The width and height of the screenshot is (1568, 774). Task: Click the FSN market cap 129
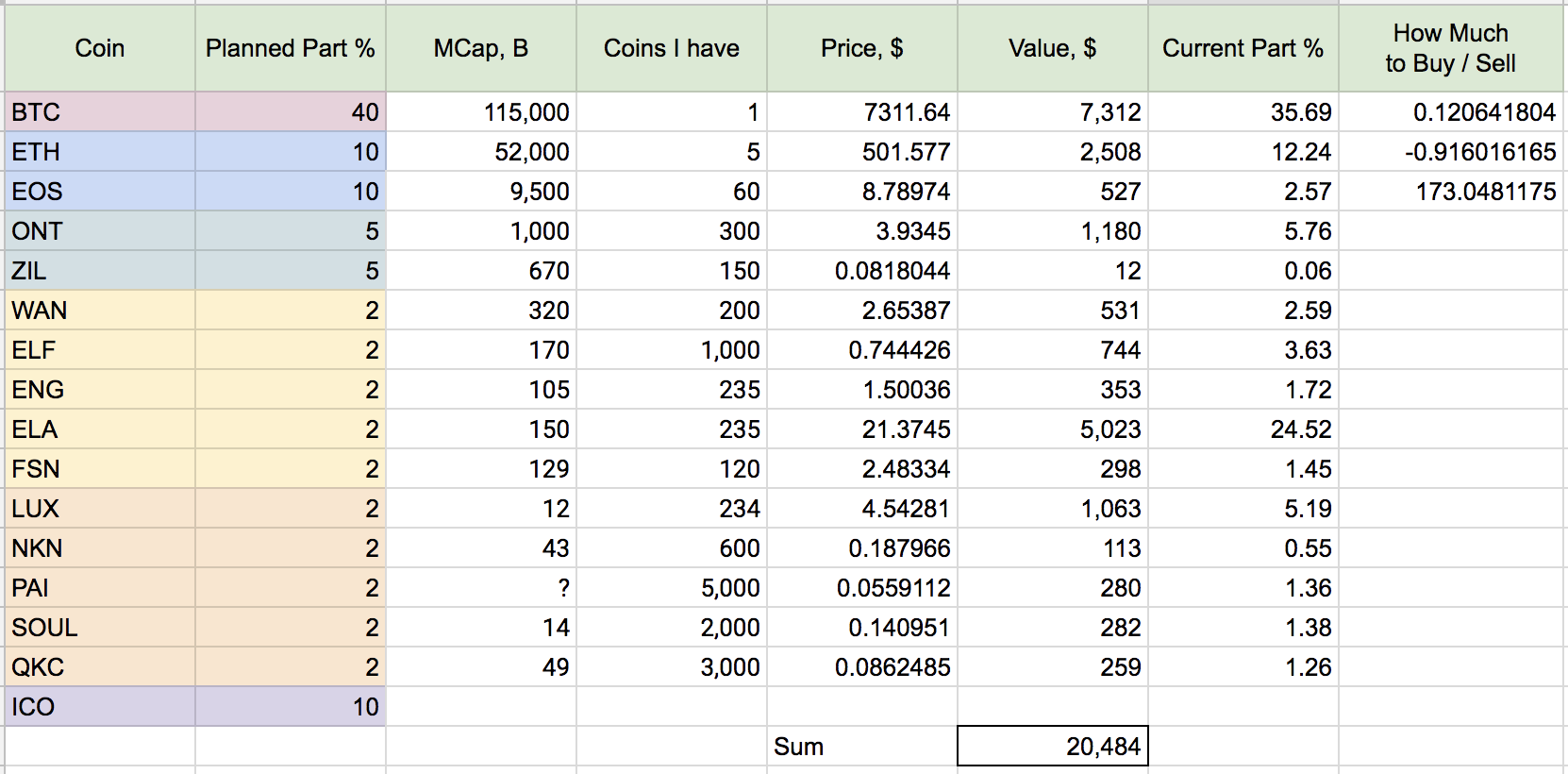coord(481,469)
